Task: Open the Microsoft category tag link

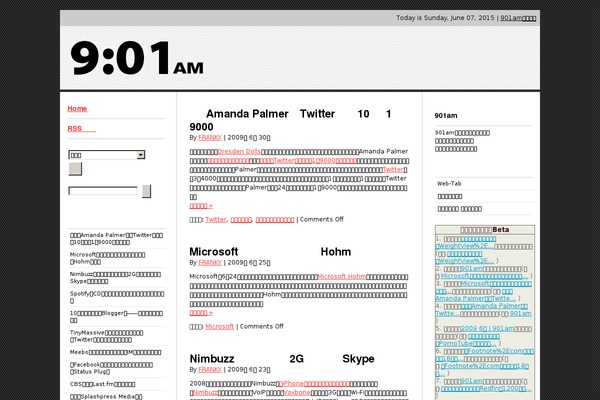Action: pyautogui.click(x=219, y=327)
